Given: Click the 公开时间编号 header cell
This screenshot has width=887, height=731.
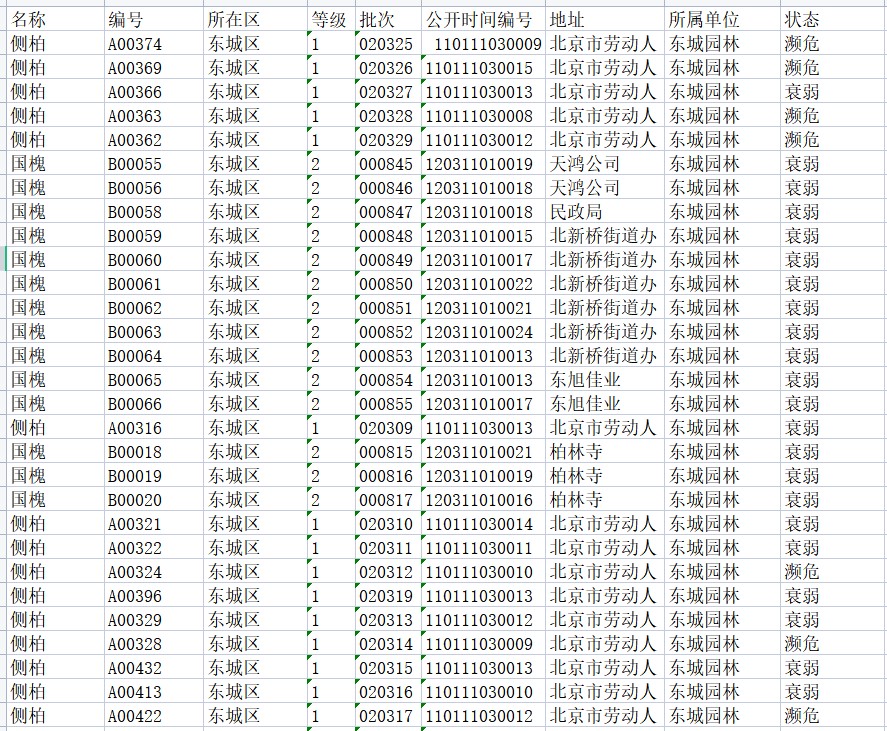Looking at the screenshot, I should (479, 20).
